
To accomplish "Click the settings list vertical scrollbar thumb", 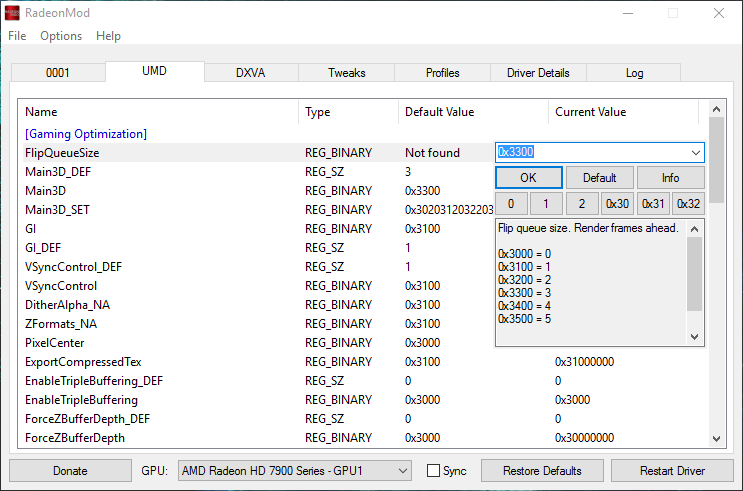I will coord(716,160).
